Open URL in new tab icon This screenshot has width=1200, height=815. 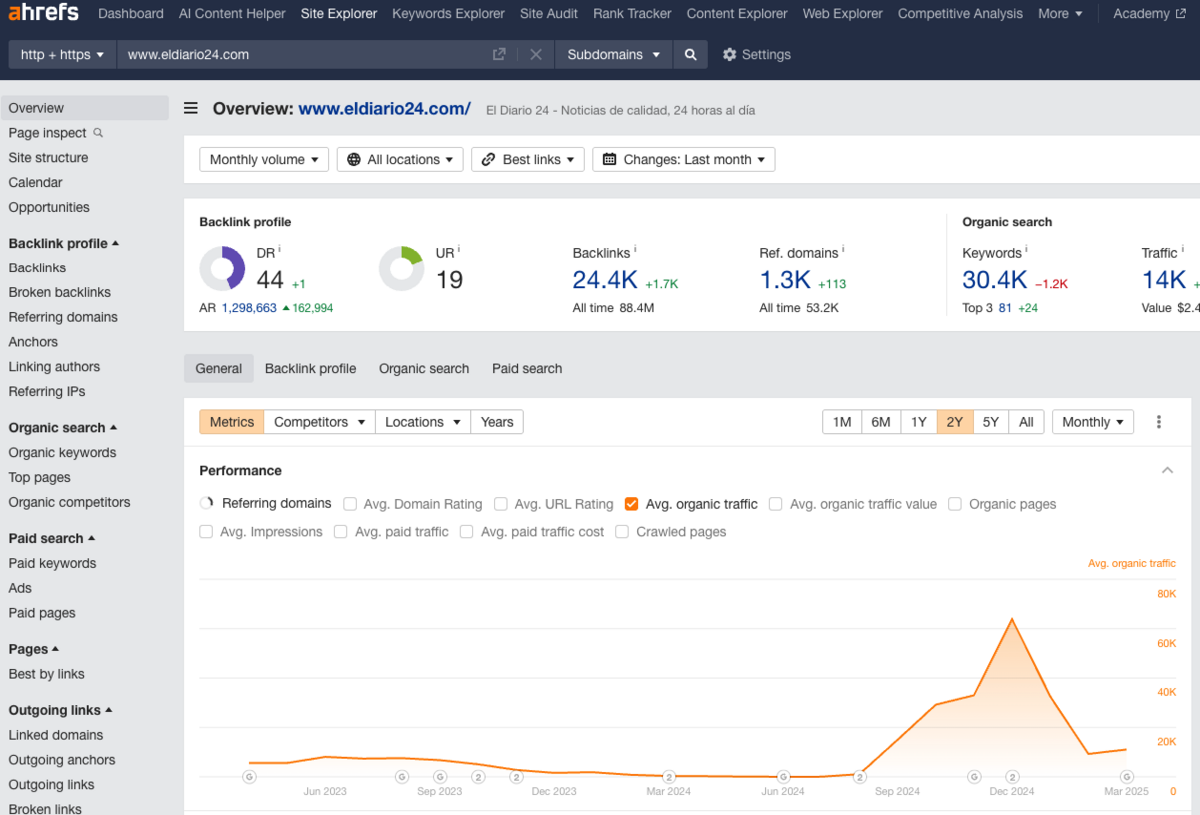(x=499, y=55)
